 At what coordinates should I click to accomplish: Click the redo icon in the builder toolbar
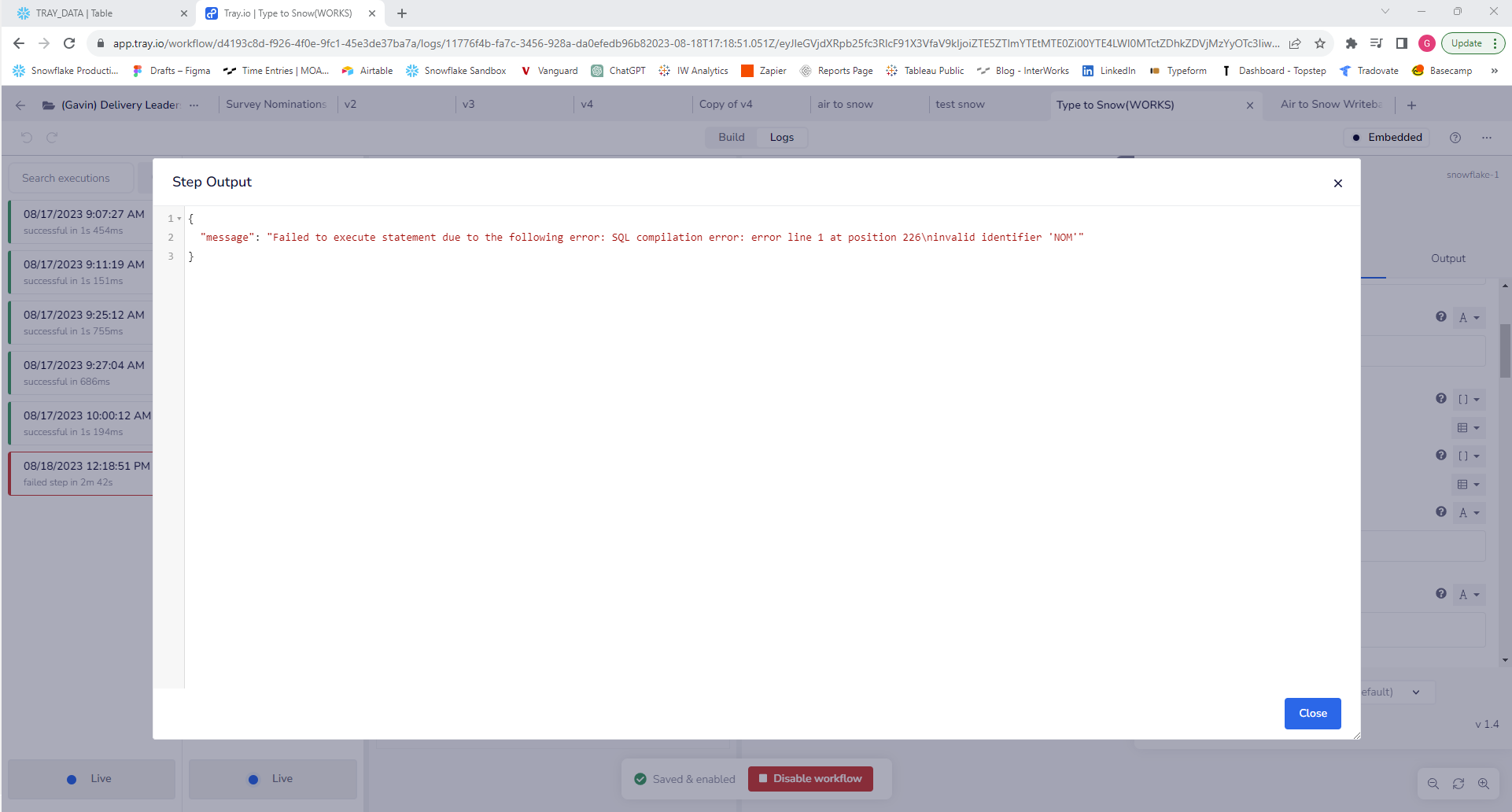(x=52, y=137)
